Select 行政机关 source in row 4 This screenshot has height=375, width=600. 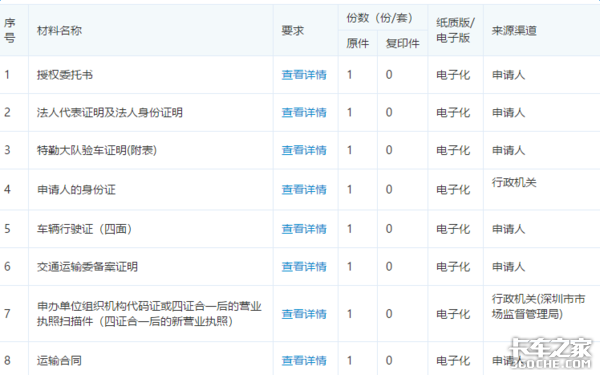(514, 183)
